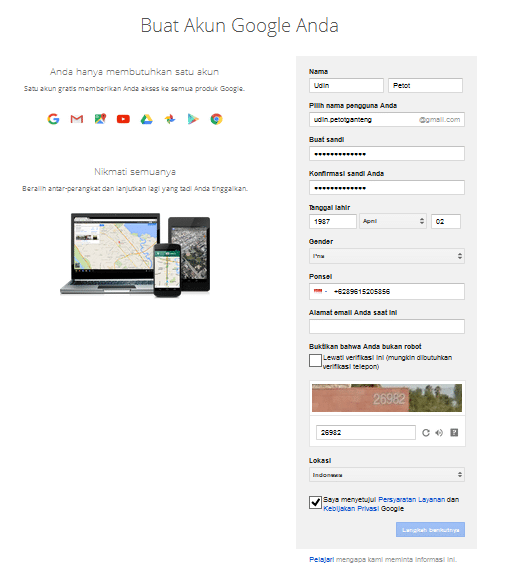Viewport: 524px width, 579px height.
Task: Click the username field udin.petotganteng
Action: tap(387, 120)
